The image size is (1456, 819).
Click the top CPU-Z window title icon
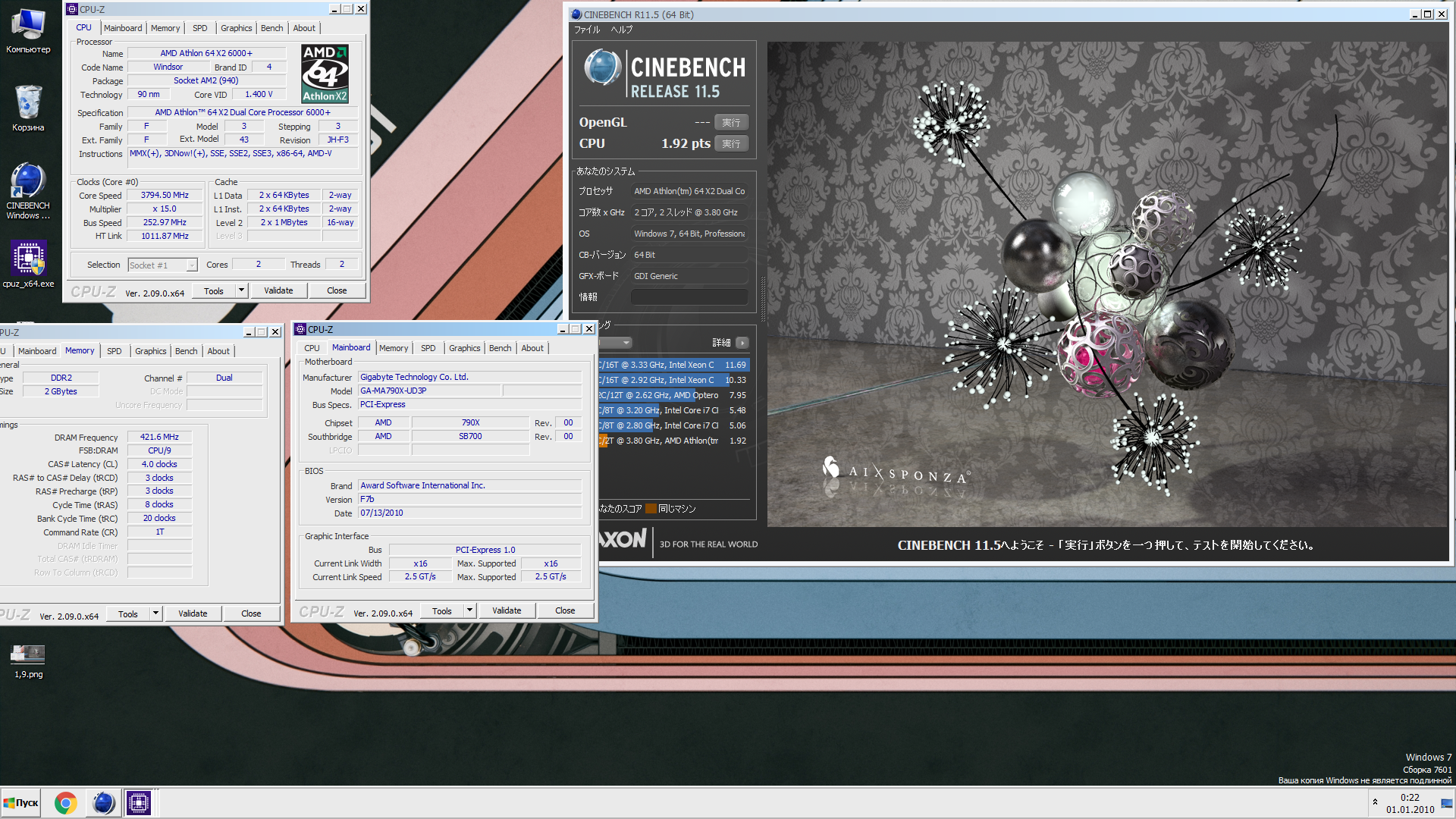(72, 9)
